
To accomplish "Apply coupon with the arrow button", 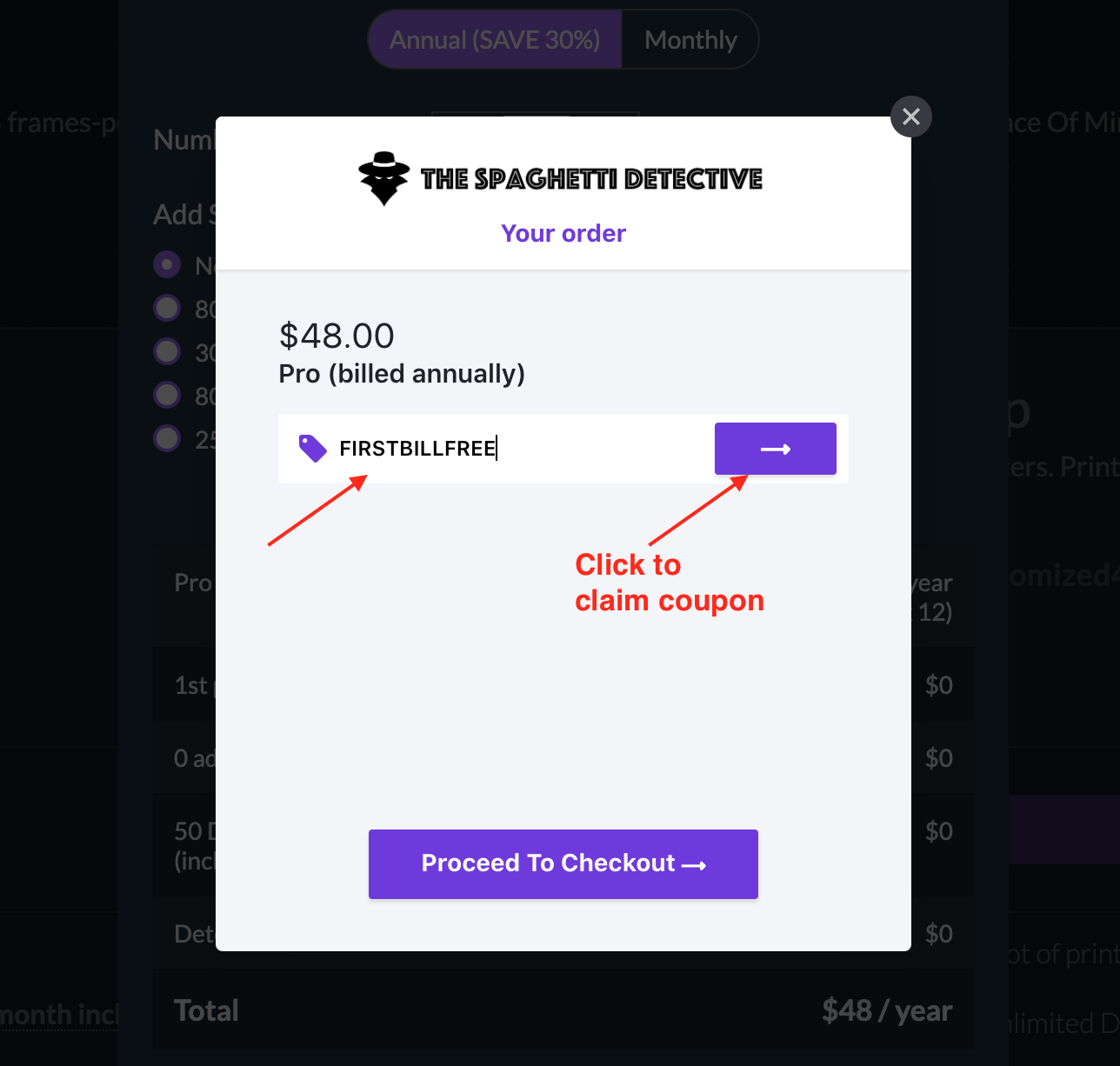I will click(776, 449).
